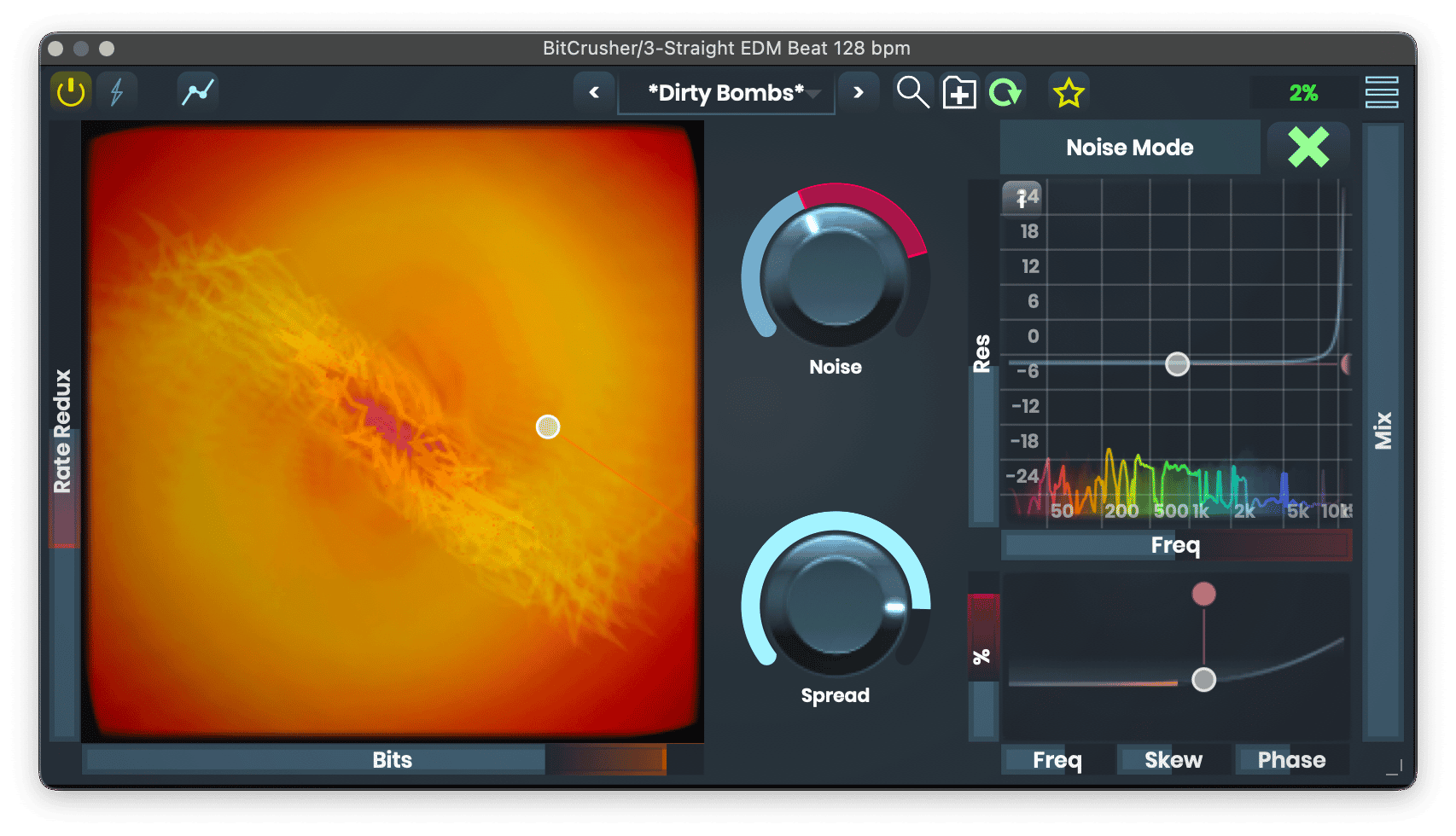Click the Noise Mode header button
Viewport: 1456px width, 836px height.
coord(1130,148)
